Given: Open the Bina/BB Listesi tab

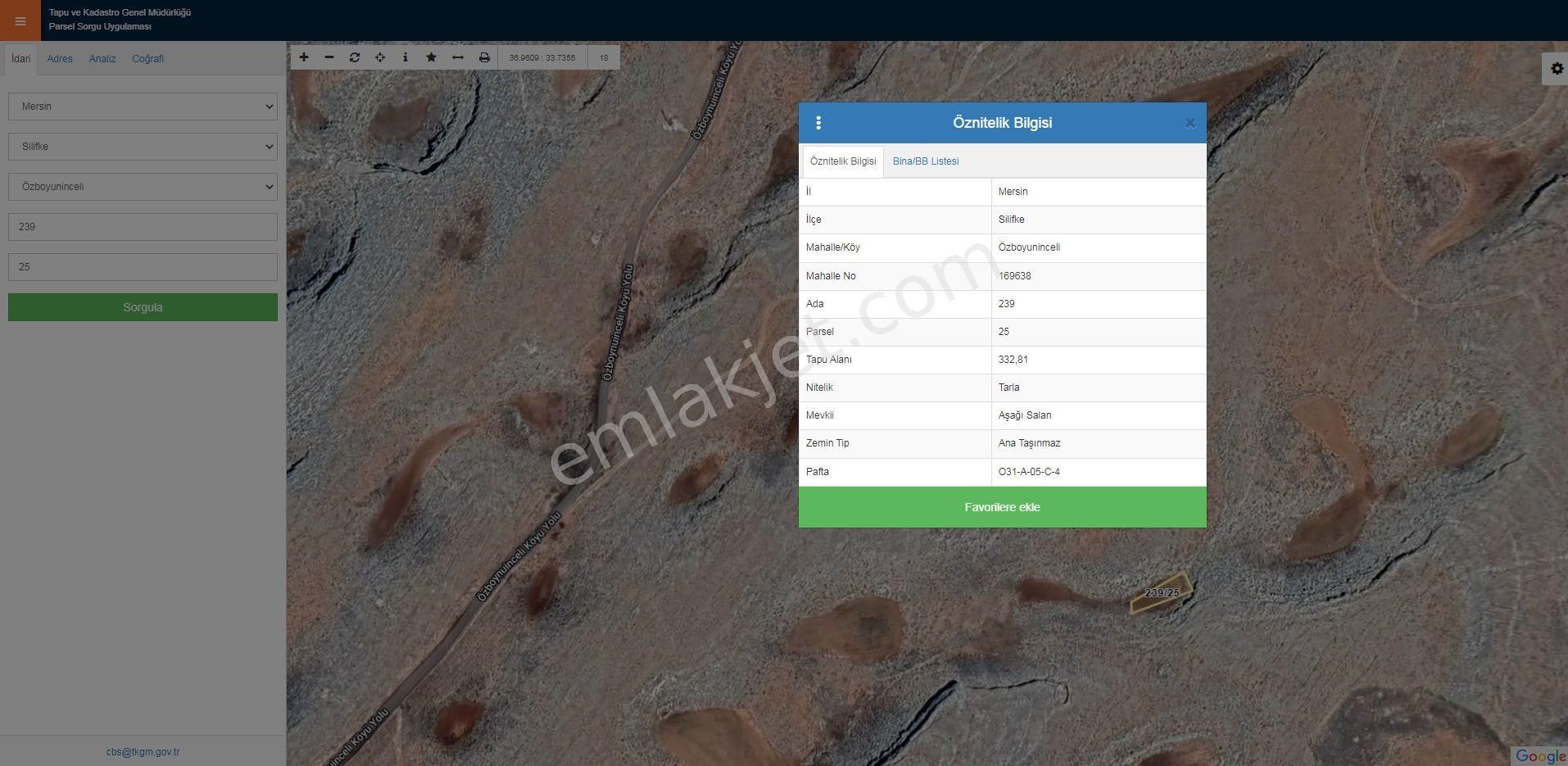Looking at the screenshot, I should pos(926,161).
